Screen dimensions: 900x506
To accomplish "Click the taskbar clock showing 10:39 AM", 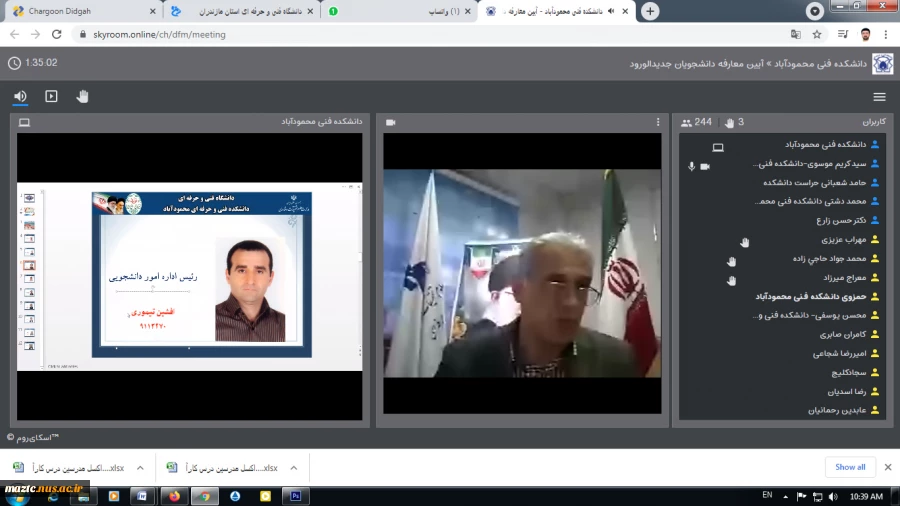I will pyautogui.click(x=866, y=496).
